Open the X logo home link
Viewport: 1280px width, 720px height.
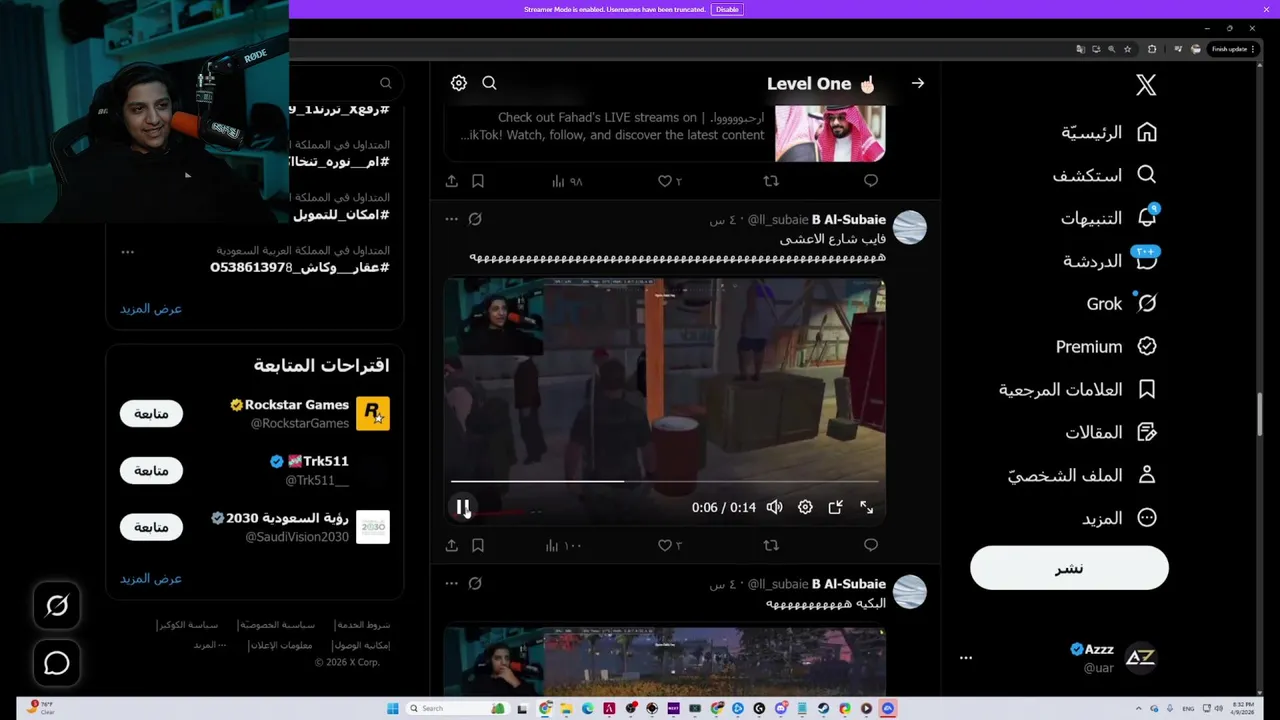point(1146,85)
